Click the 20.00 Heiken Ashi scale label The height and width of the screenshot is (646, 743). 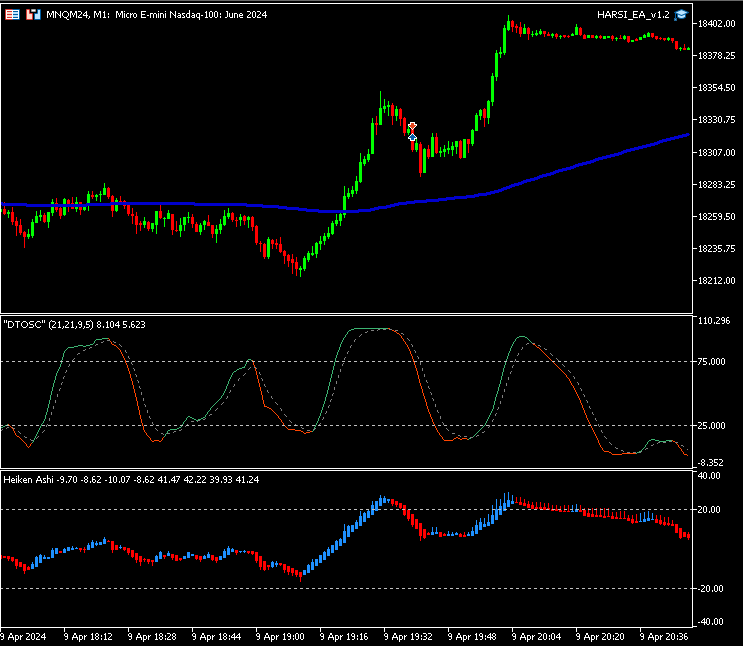point(709,510)
